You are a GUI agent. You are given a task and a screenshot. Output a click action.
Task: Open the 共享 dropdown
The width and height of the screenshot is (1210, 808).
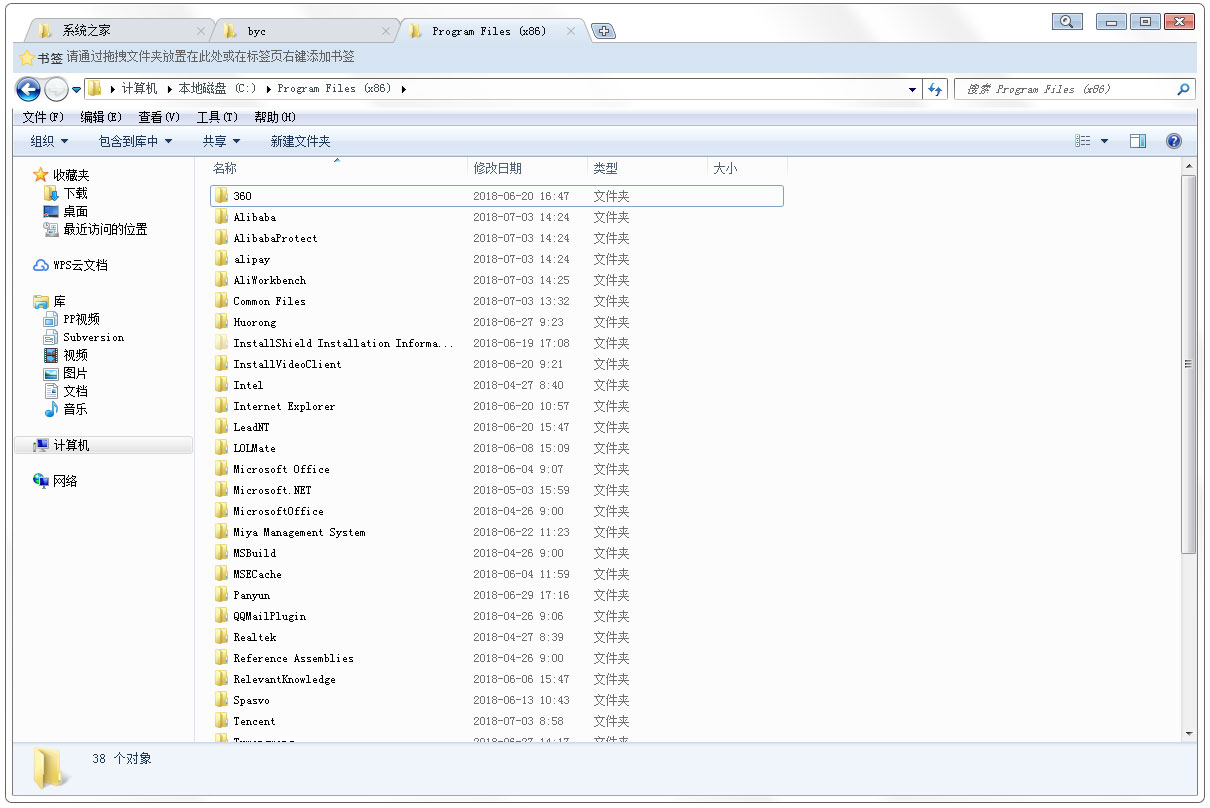tap(222, 141)
